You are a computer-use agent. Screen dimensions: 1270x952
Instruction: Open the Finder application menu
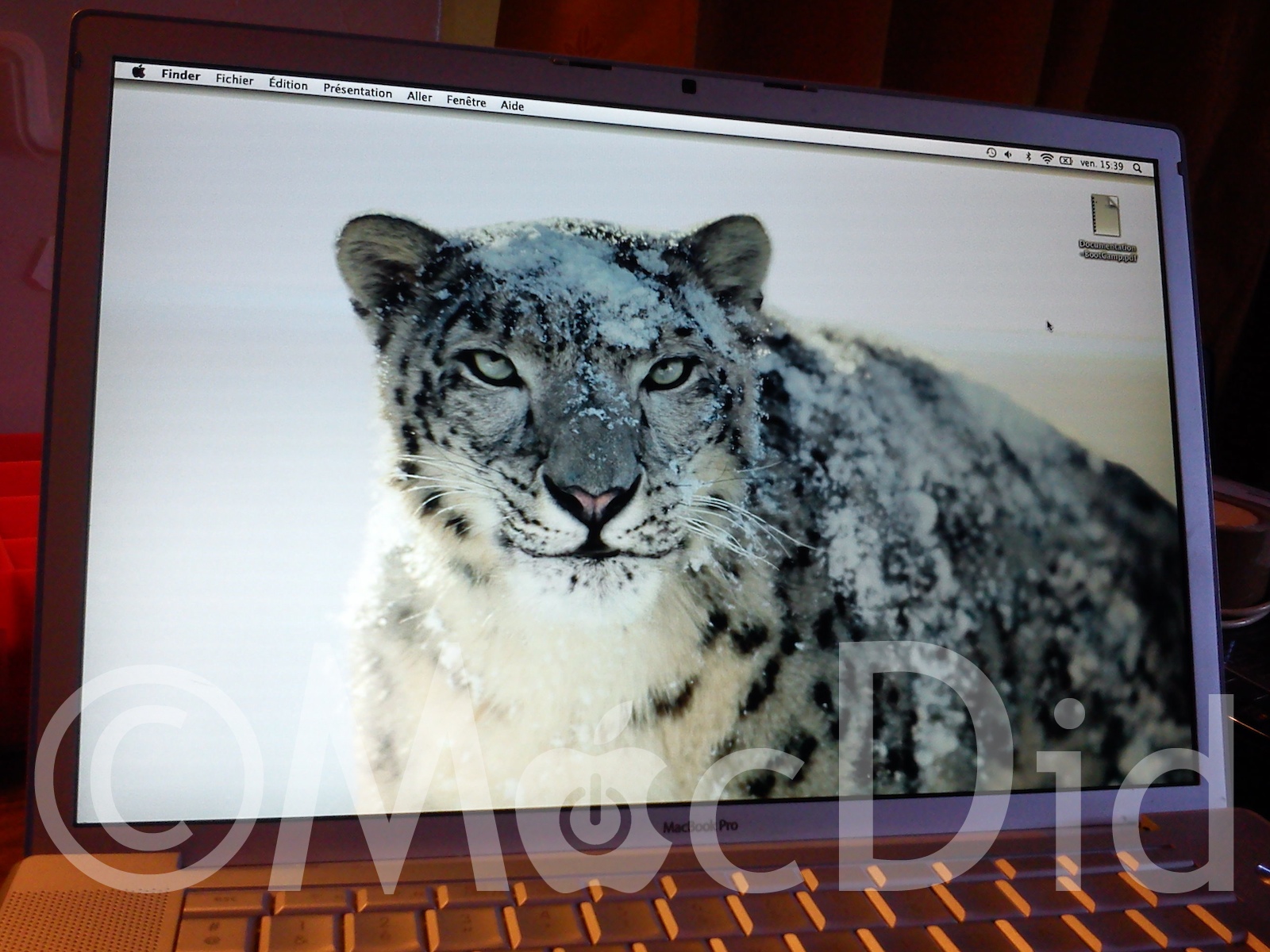pyautogui.click(x=180, y=75)
